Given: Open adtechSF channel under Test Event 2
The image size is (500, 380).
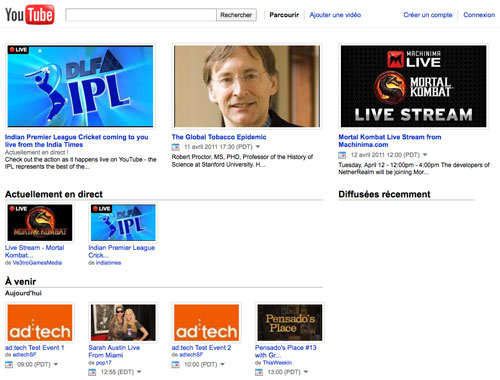Looking at the screenshot, I should click(191, 355).
